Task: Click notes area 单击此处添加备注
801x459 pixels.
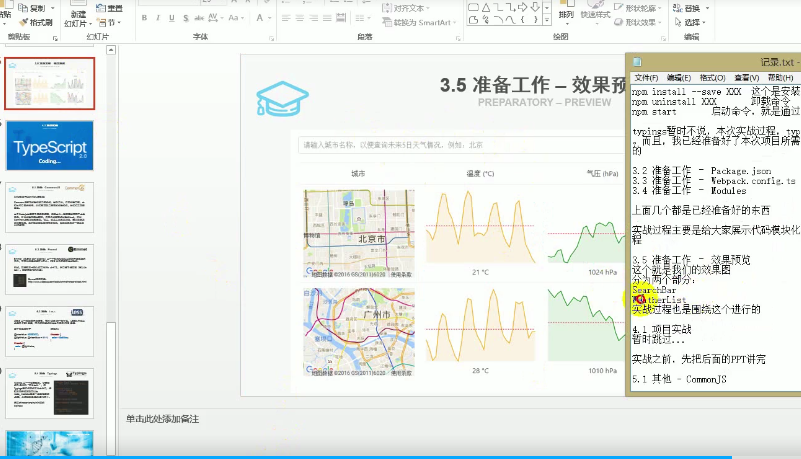Action: [162, 419]
